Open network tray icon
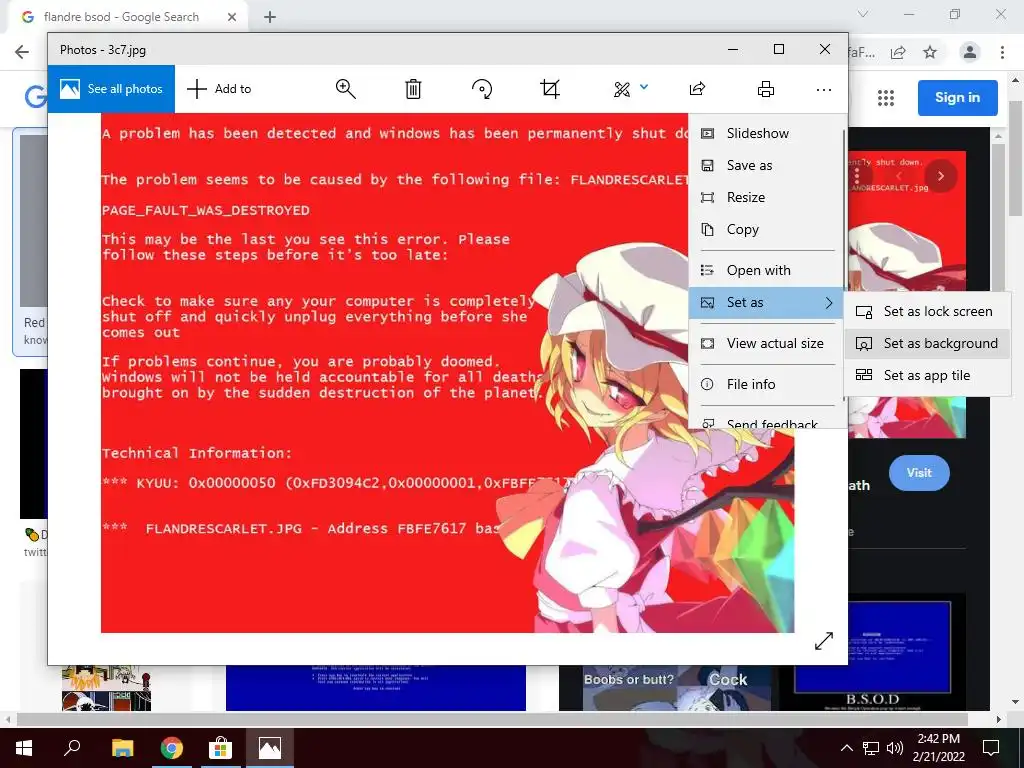The image size is (1024, 768). (871, 748)
